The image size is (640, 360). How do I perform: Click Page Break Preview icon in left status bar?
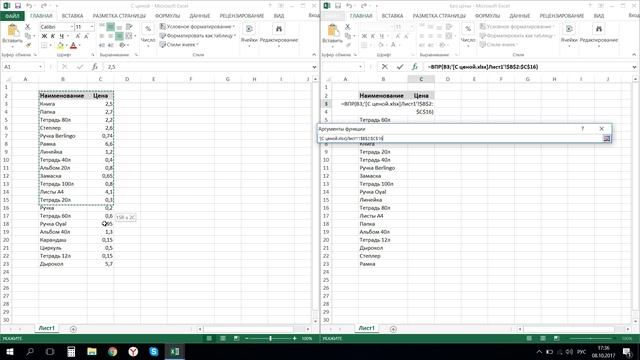tap(236, 338)
